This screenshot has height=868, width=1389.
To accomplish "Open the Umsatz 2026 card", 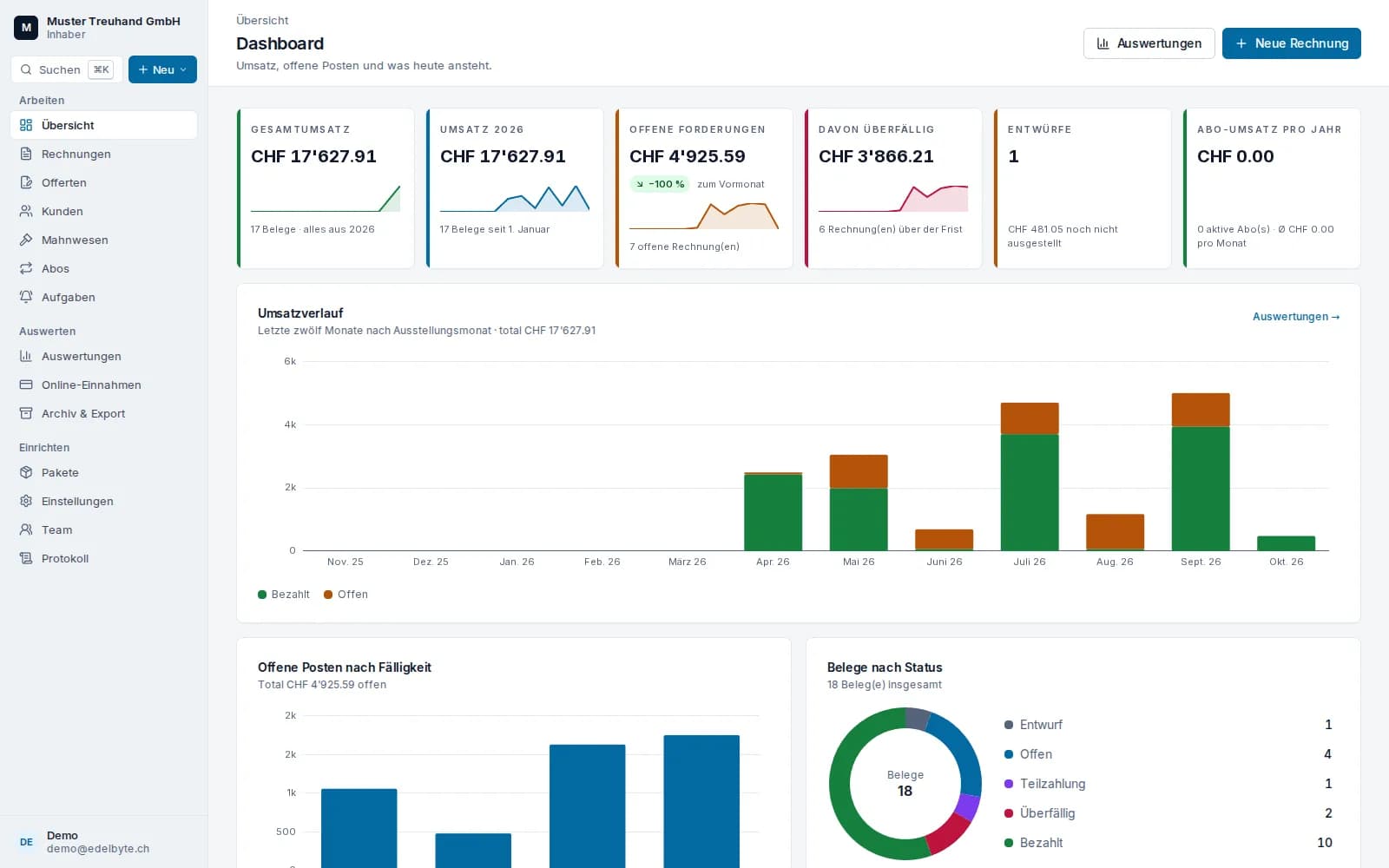I will [x=515, y=188].
